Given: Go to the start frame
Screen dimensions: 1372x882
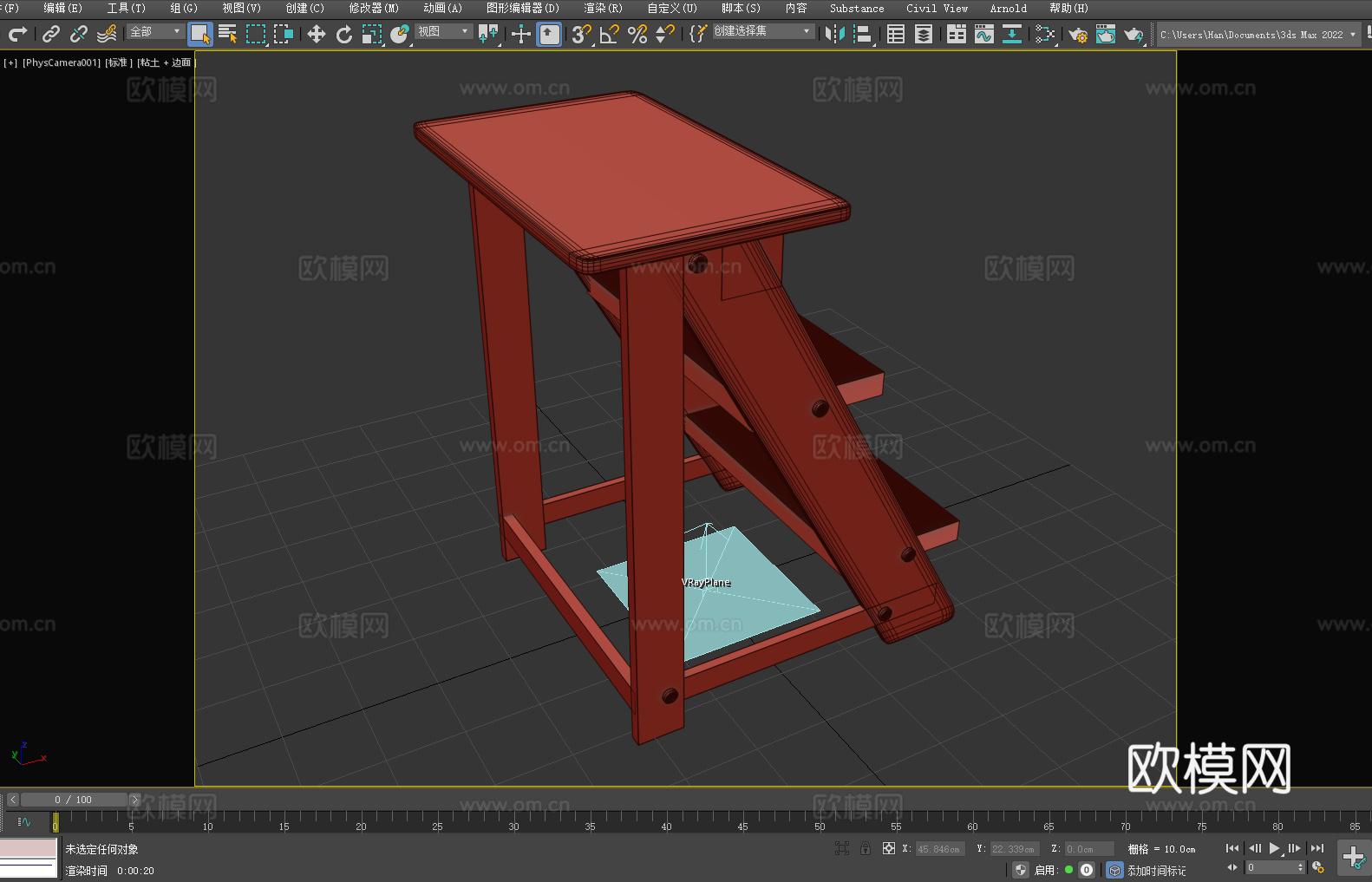Looking at the screenshot, I should 1232,848.
